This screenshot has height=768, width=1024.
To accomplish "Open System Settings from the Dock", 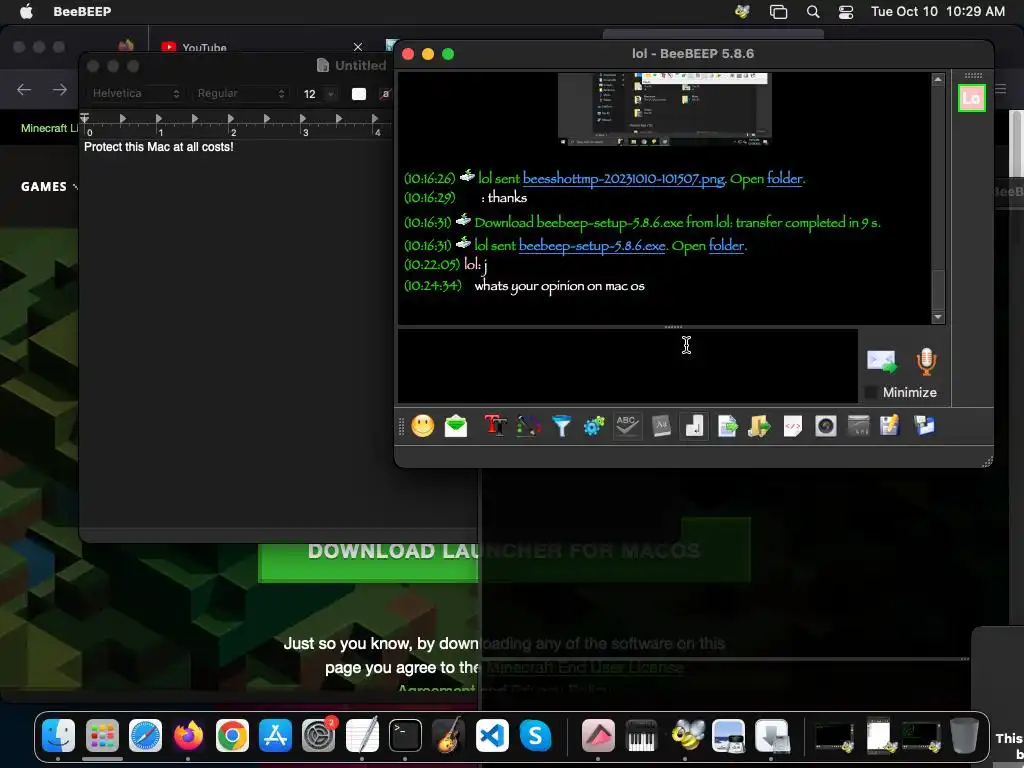I will click(x=319, y=736).
